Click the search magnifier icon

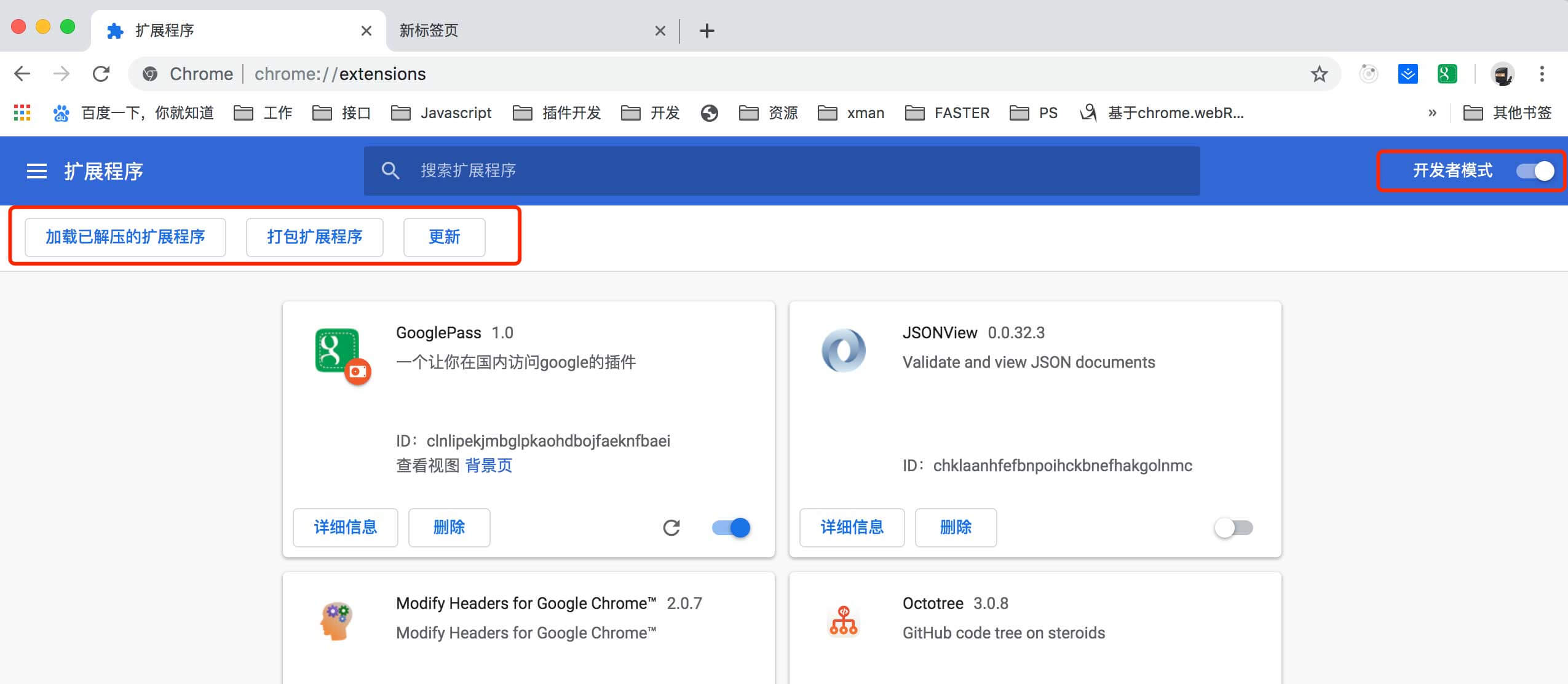click(x=390, y=170)
